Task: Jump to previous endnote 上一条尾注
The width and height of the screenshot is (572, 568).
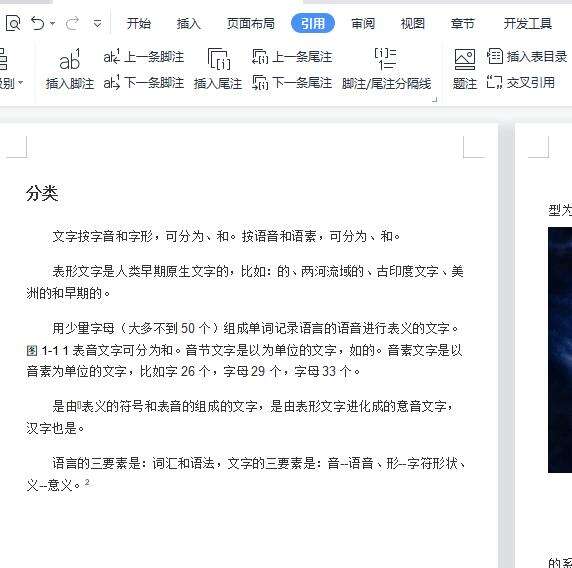Action: [292, 57]
